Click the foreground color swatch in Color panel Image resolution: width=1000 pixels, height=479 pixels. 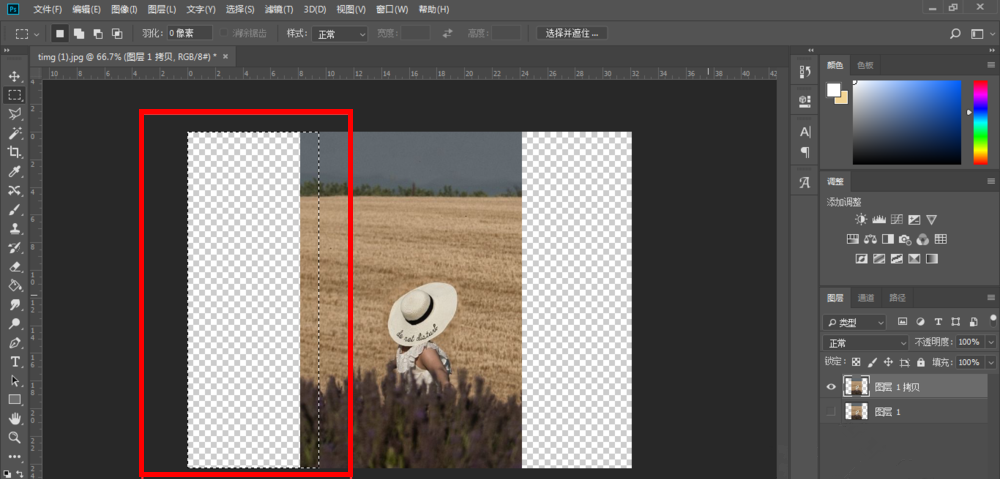(832, 90)
